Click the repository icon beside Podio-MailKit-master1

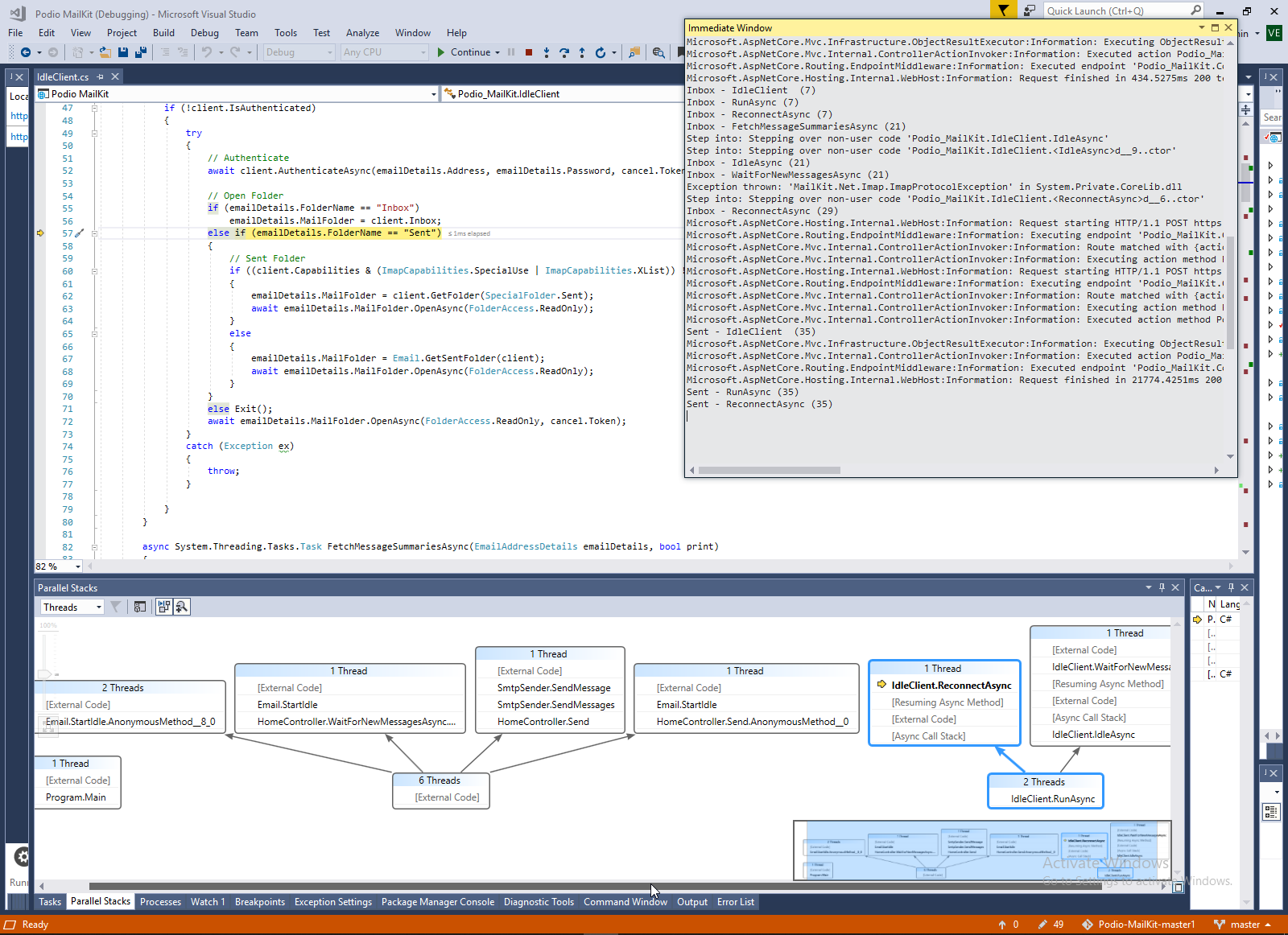[x=1088, y=925]
